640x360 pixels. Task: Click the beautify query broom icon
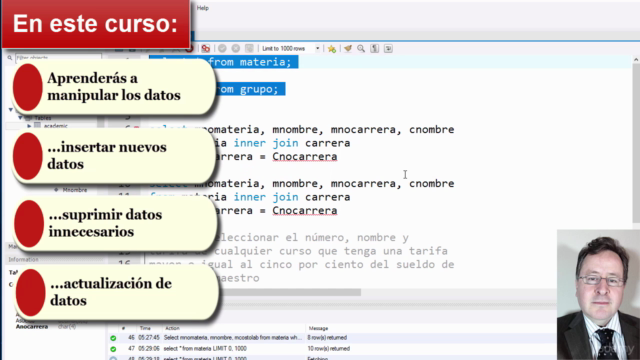pyautogui.click(x=348, y=49)
